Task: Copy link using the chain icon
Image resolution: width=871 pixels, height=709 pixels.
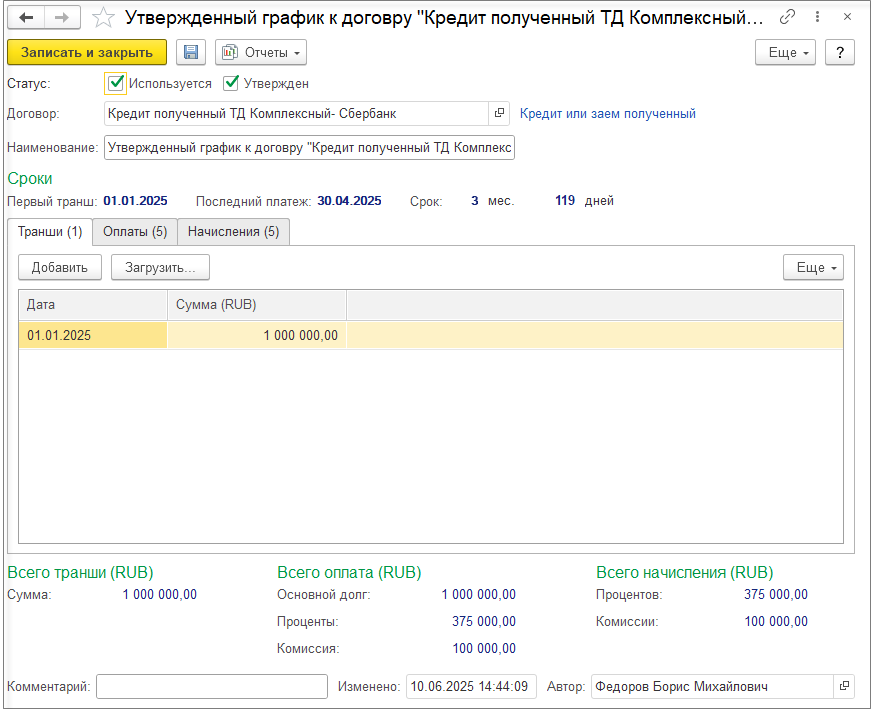Action: tap(787, 17)
